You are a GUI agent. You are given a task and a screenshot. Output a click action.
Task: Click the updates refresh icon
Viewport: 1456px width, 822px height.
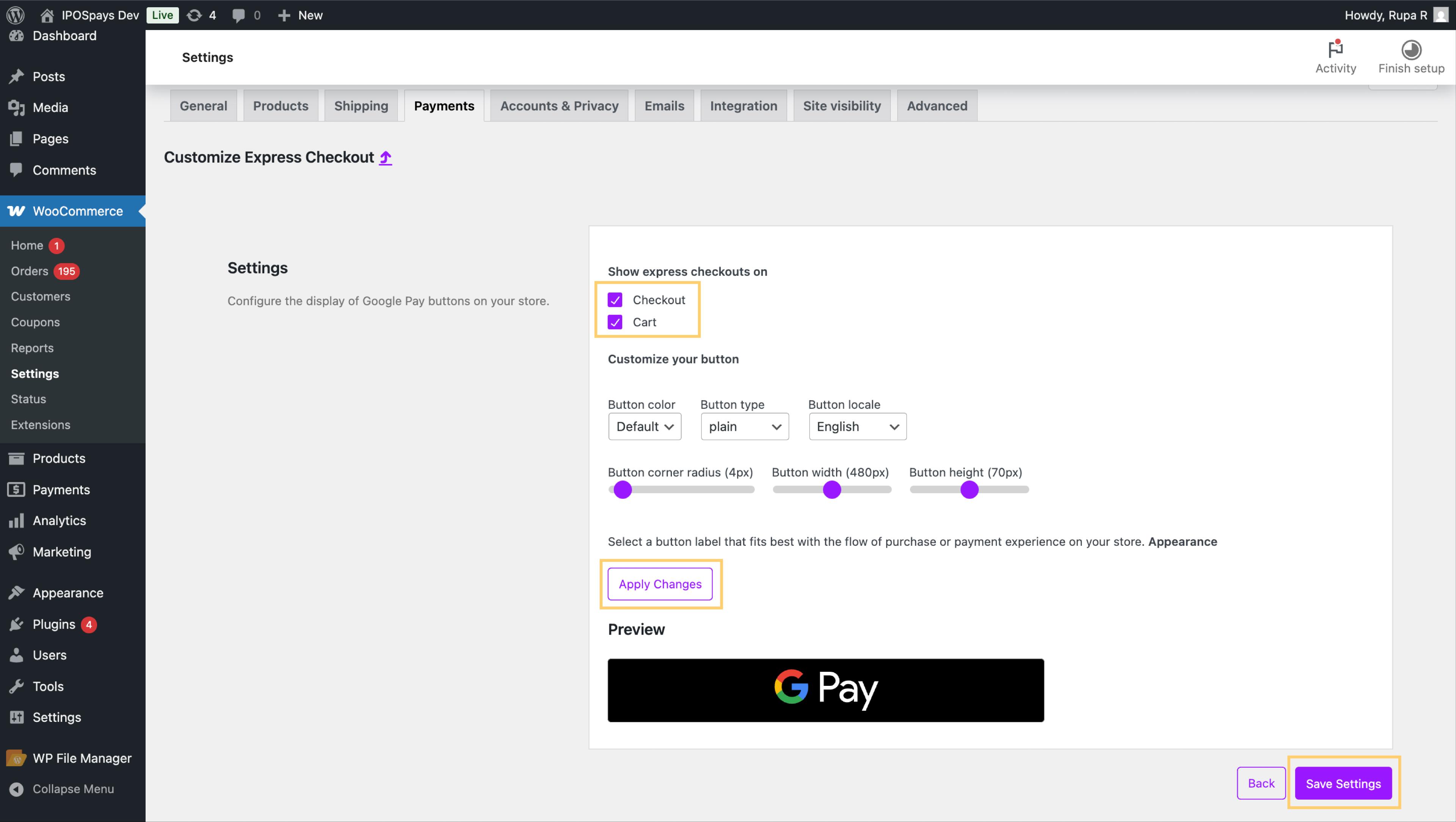pos(194,15)
